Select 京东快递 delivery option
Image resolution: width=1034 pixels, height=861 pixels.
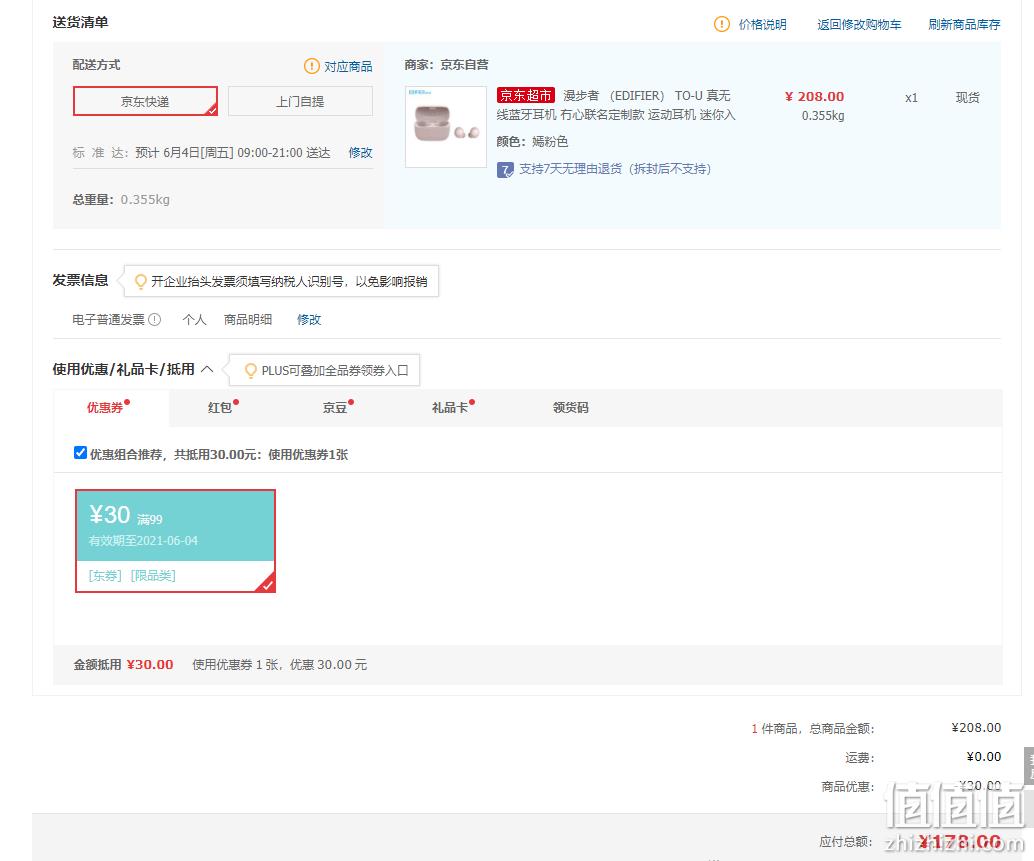(145, 101)
